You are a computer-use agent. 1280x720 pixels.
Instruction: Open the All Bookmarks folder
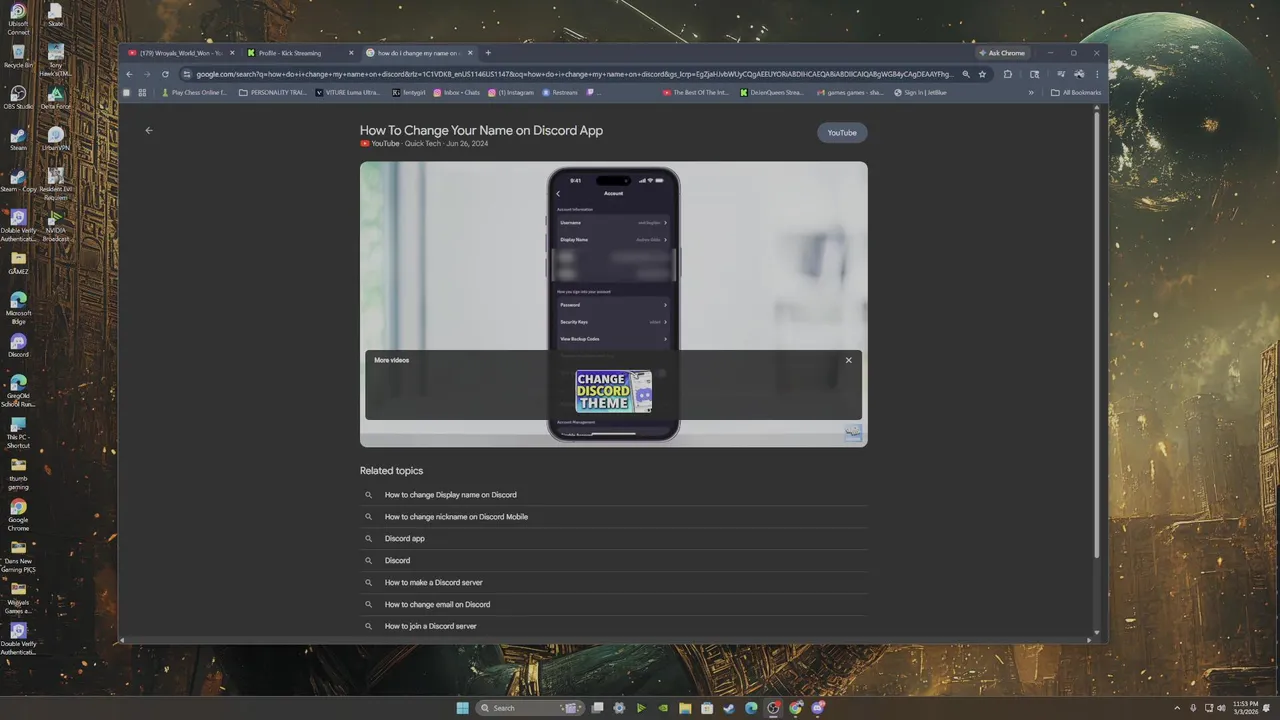pos(1076,92)
